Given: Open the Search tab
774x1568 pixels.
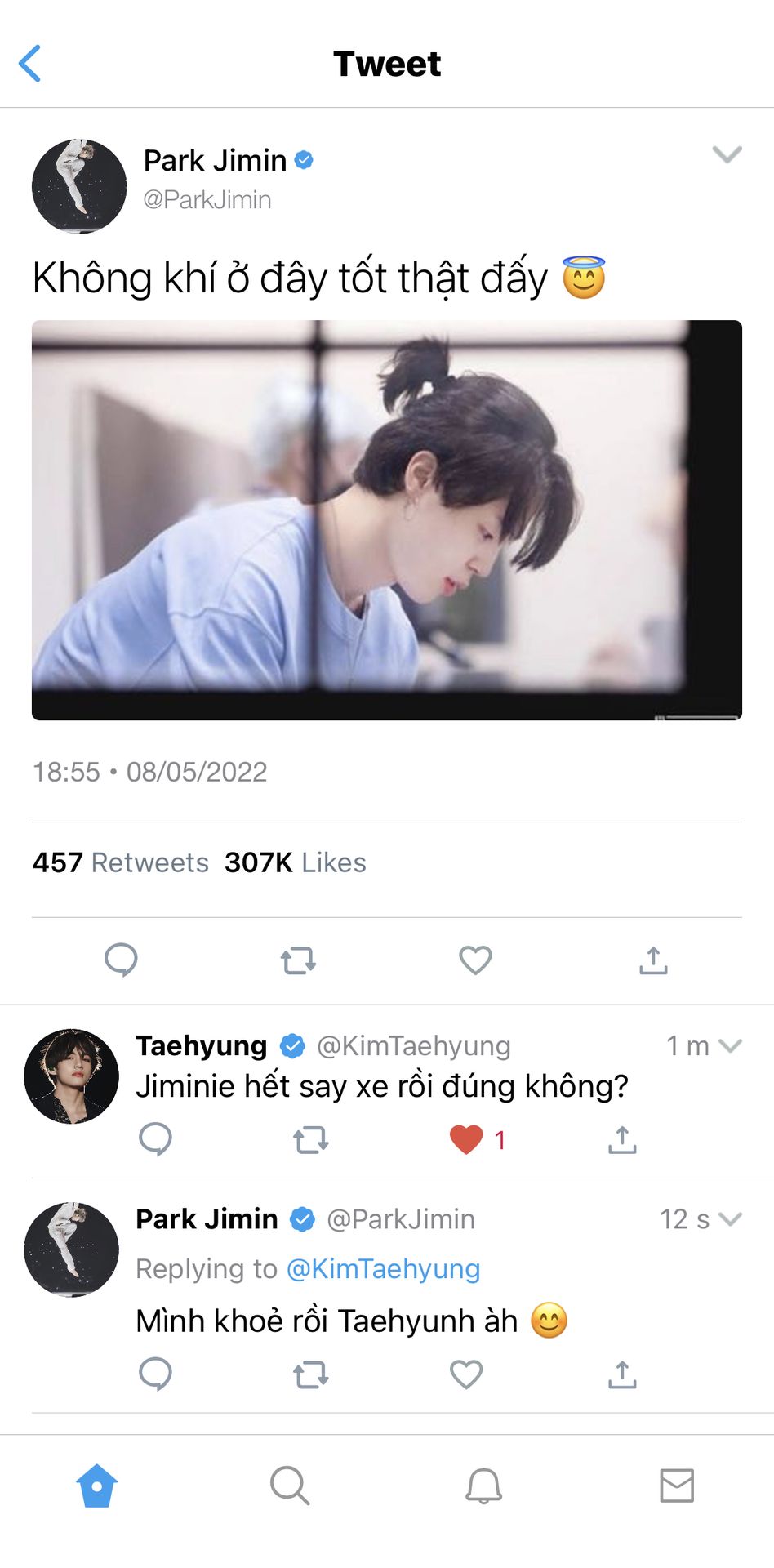Looking at the screenshot, I should (290, 1486).
